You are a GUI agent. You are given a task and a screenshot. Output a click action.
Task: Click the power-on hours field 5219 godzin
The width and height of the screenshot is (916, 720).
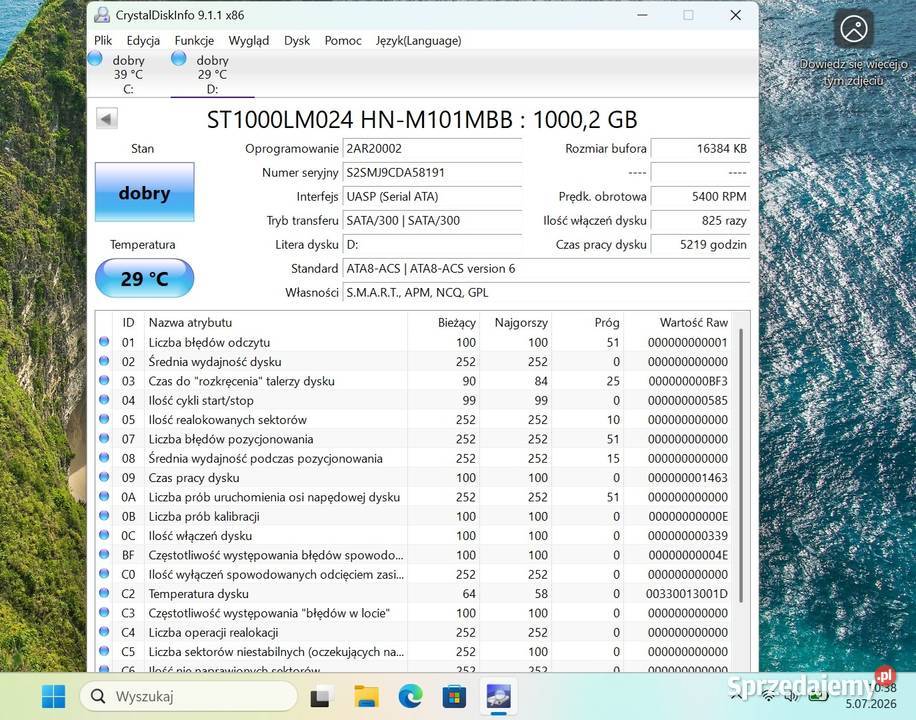[x=700, y=244]
